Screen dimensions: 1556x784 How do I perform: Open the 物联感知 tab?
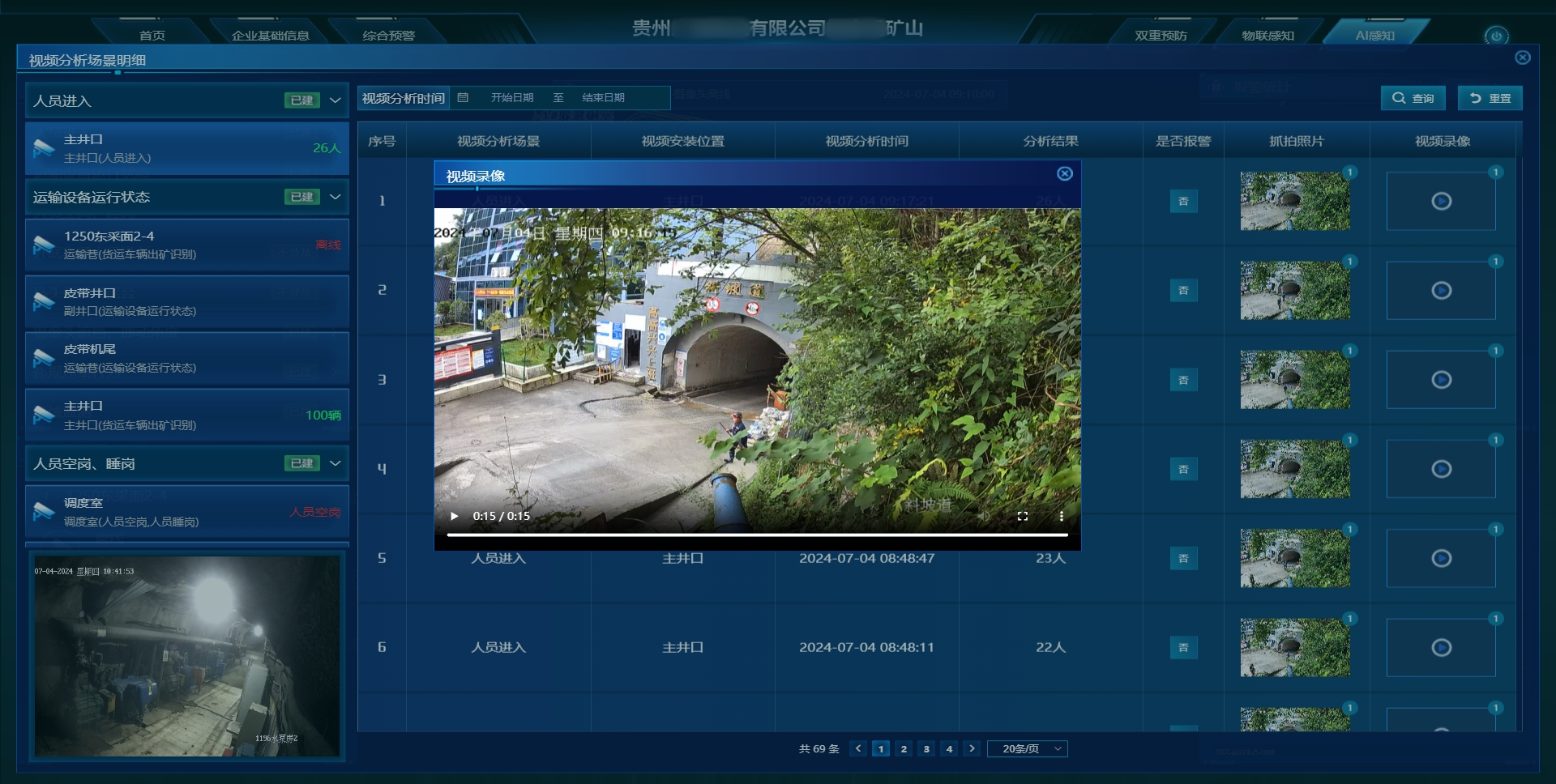tap(1267, 36)
